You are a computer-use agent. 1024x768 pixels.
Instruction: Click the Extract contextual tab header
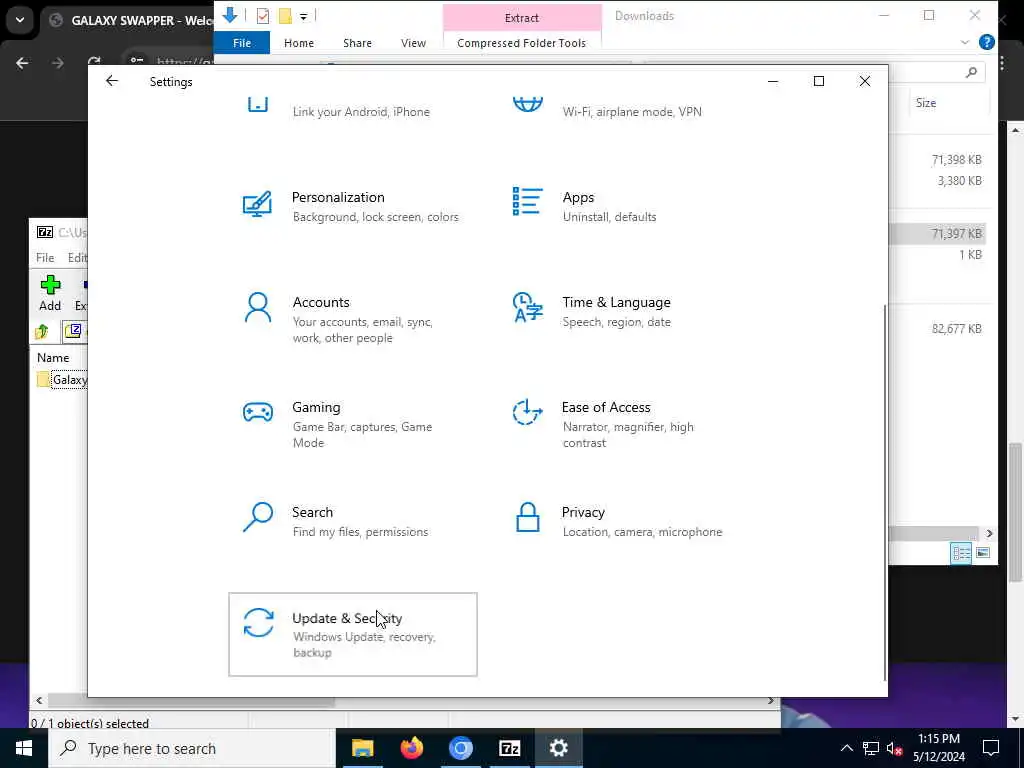(522, 18)
